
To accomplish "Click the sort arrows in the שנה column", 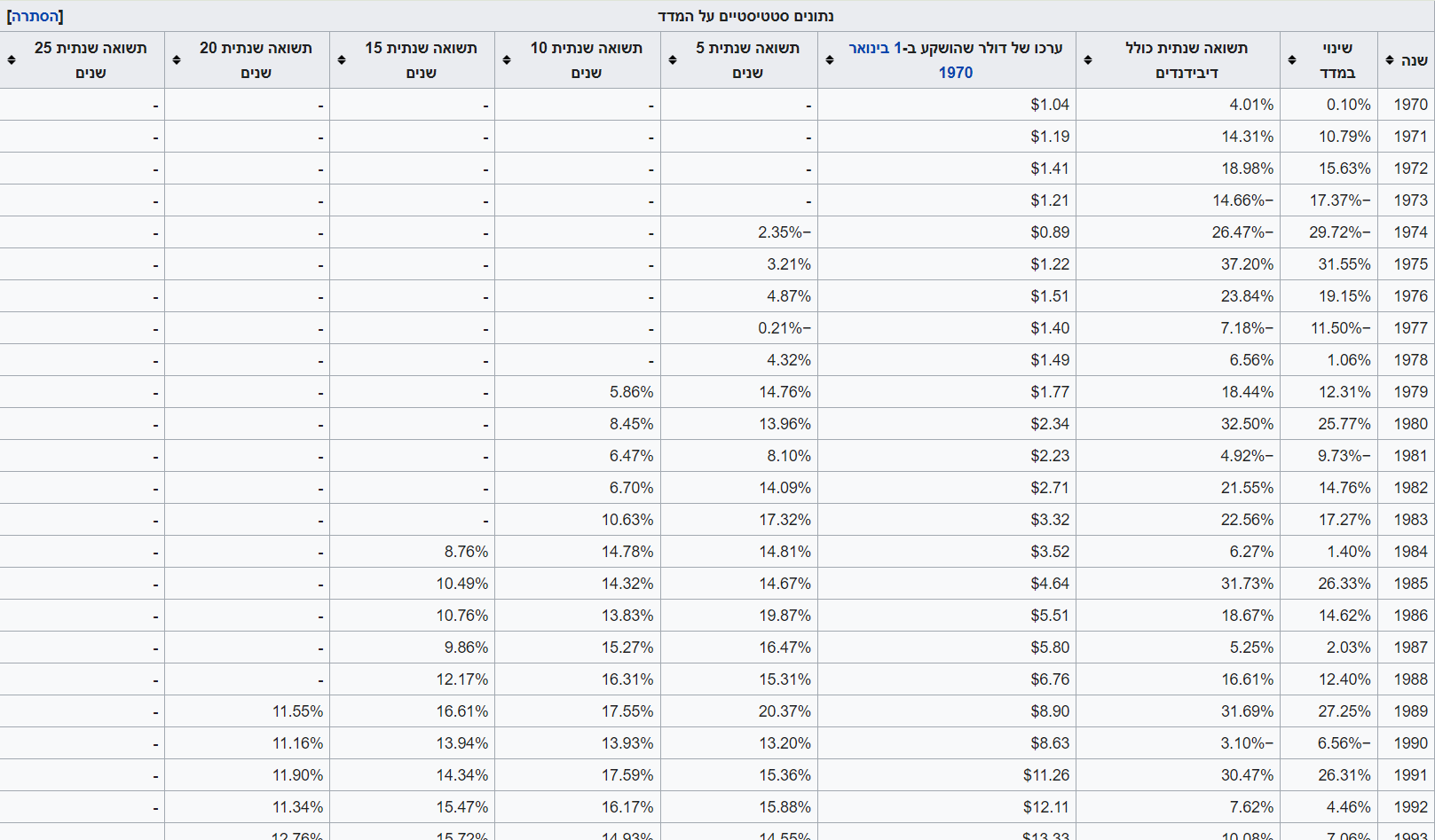I will pos(1390,60).
